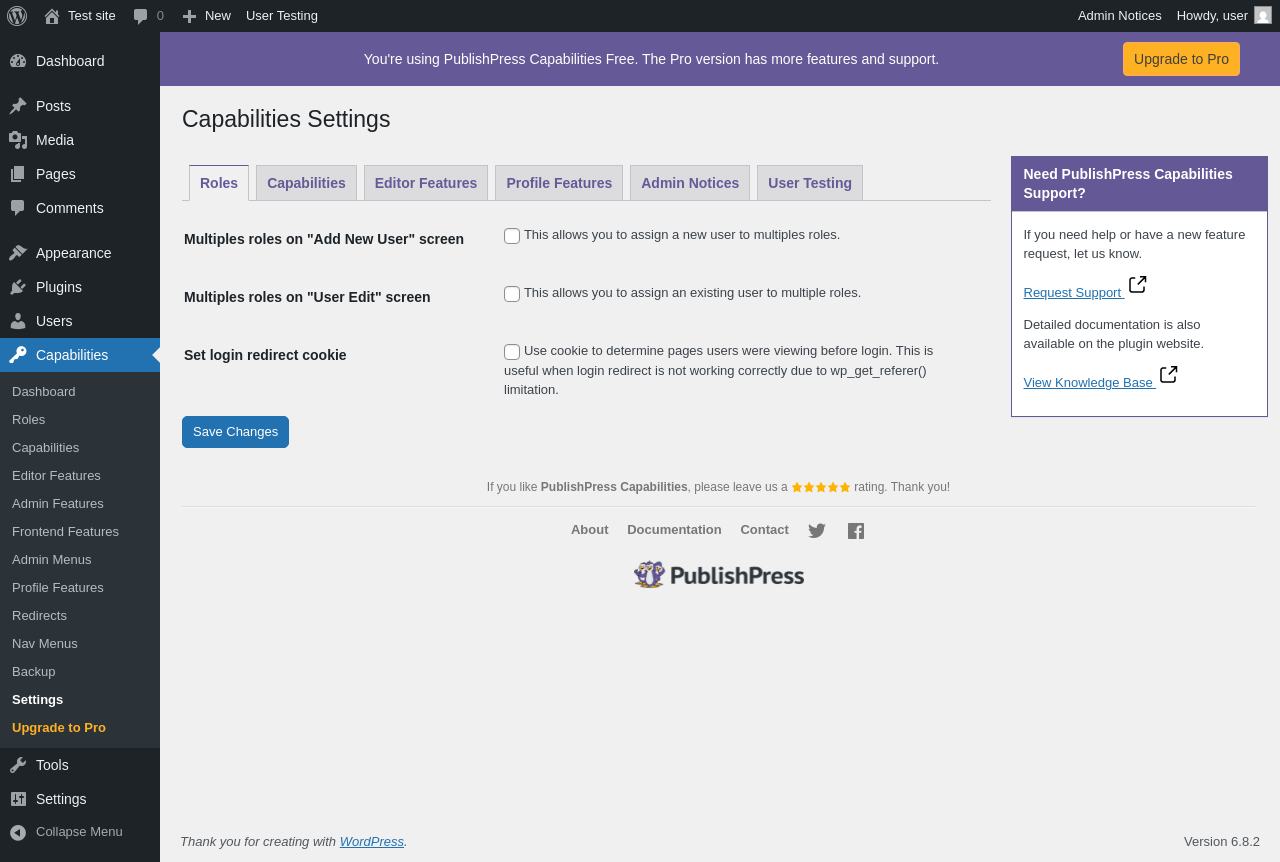Image resolution: width=1280 pixels, height=862 pixels.
Task: Open the Facebook icon in footer
Action: coord(856,531)
